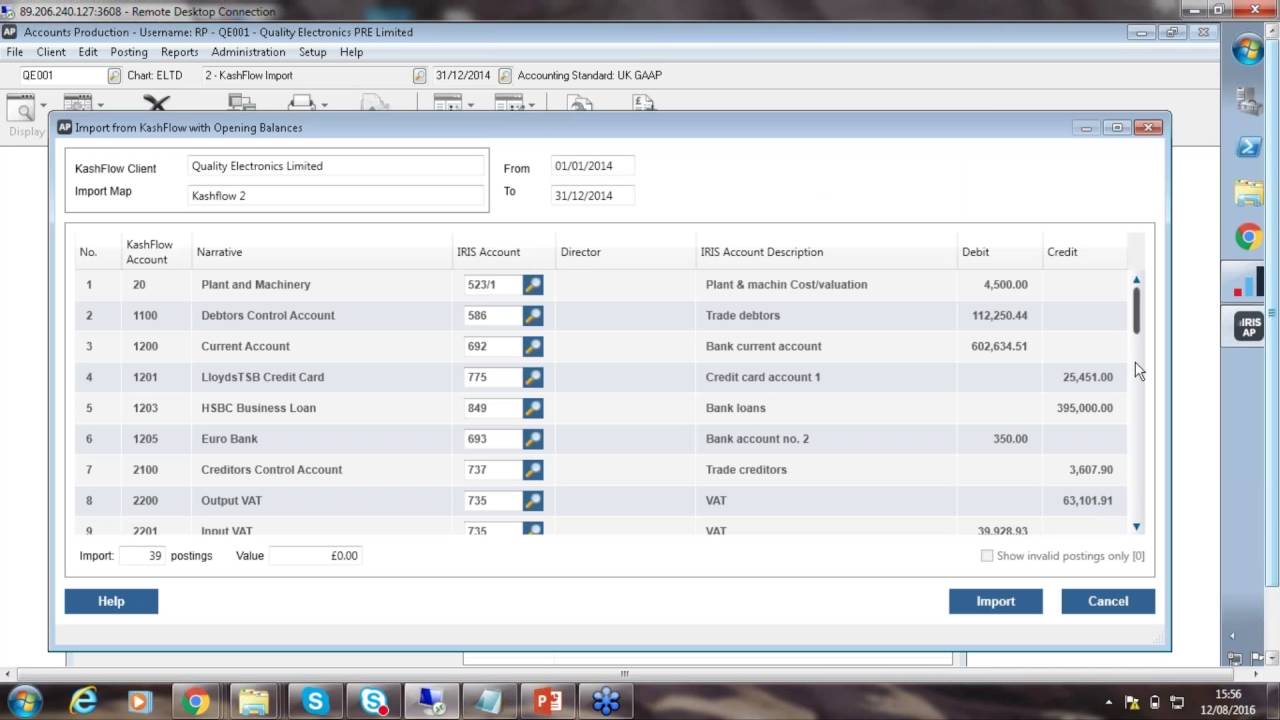The image size is (1280, 720).
Task: Open account lookup for Current Account row
Action: [533, 347]
